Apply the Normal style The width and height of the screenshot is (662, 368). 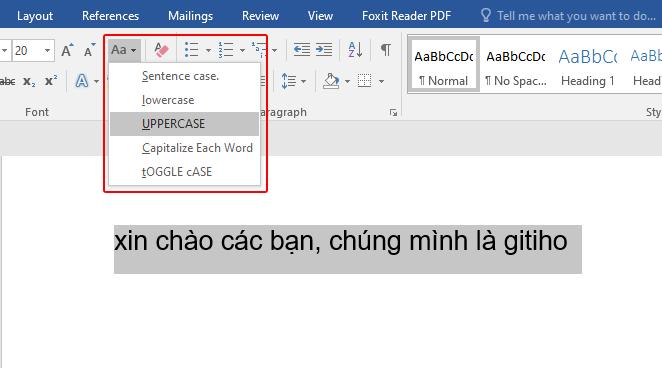click(444, 65)
